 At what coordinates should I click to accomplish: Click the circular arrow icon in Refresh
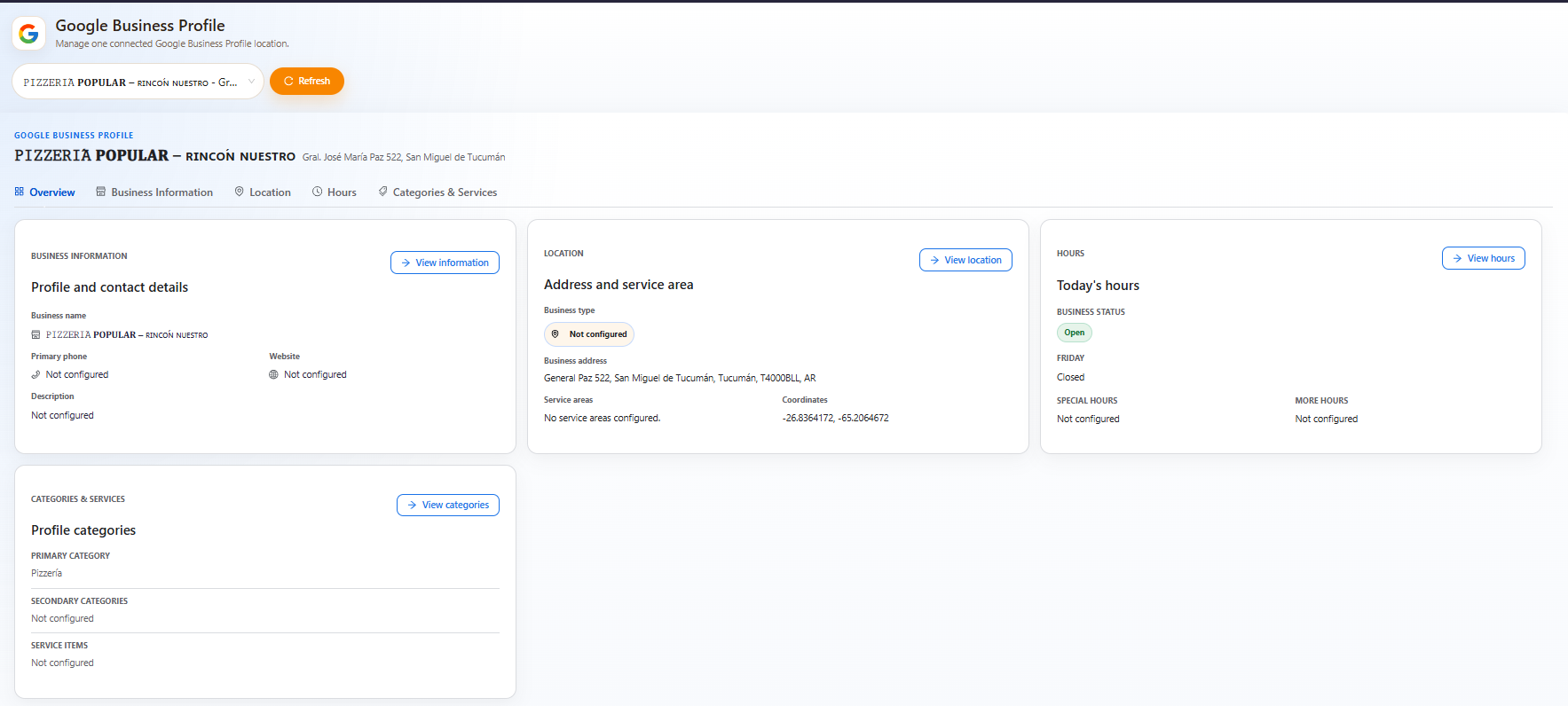[288, 82]
